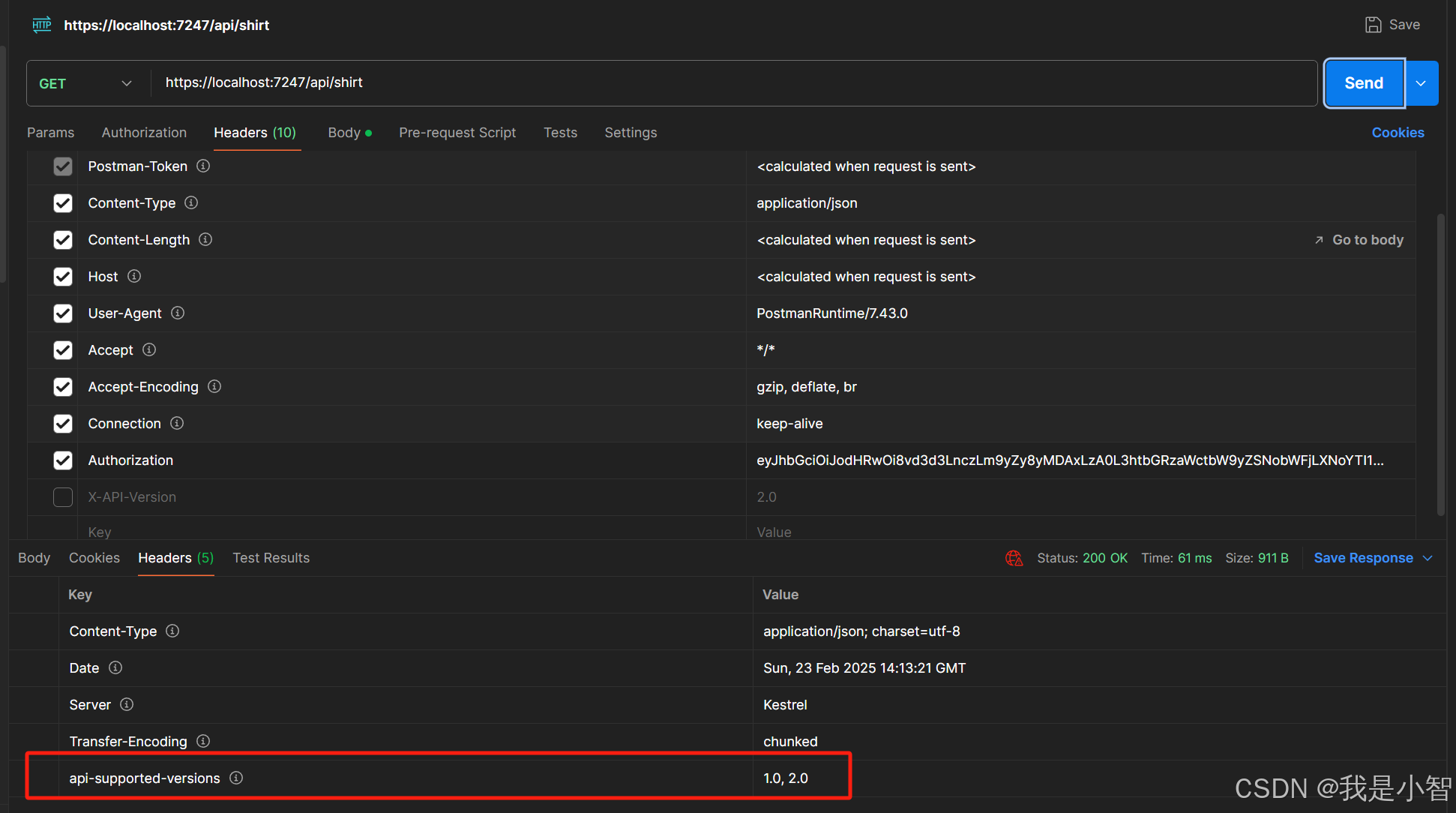Enable the X-API-Version header checkbox
Viewport: 1456px width, 813px height.
63,497
